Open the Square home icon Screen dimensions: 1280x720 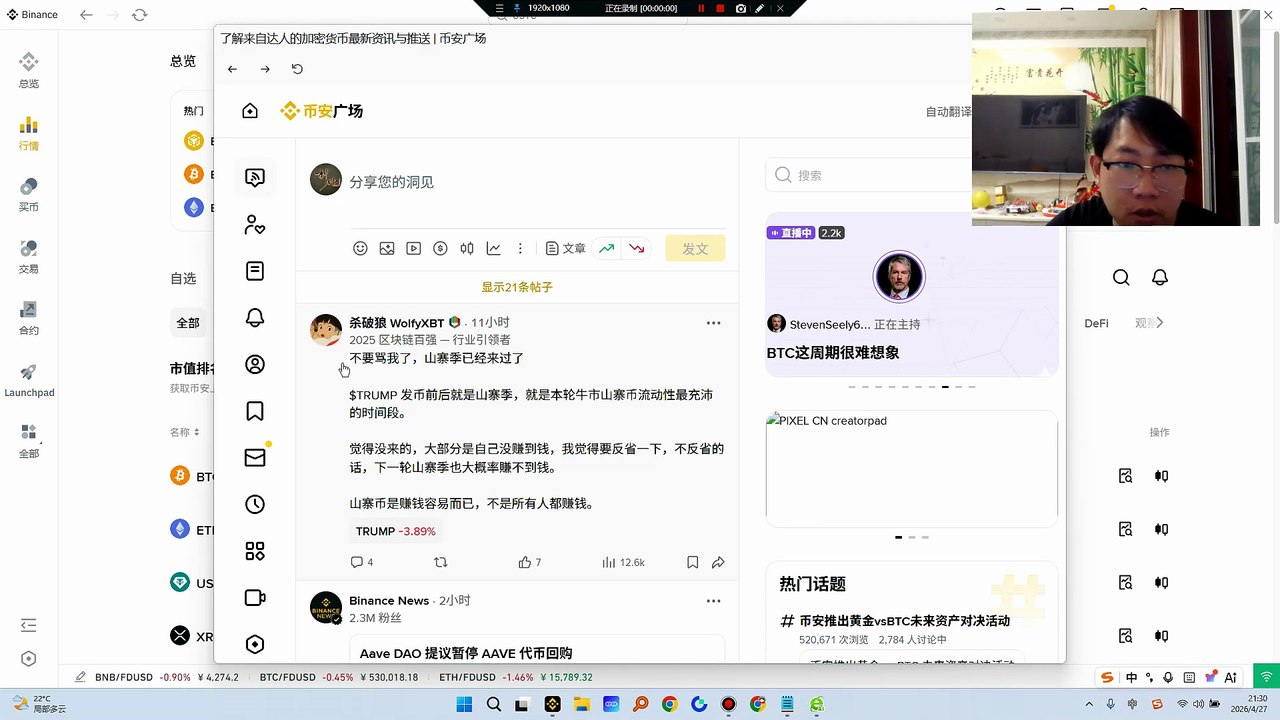point(250,111)
